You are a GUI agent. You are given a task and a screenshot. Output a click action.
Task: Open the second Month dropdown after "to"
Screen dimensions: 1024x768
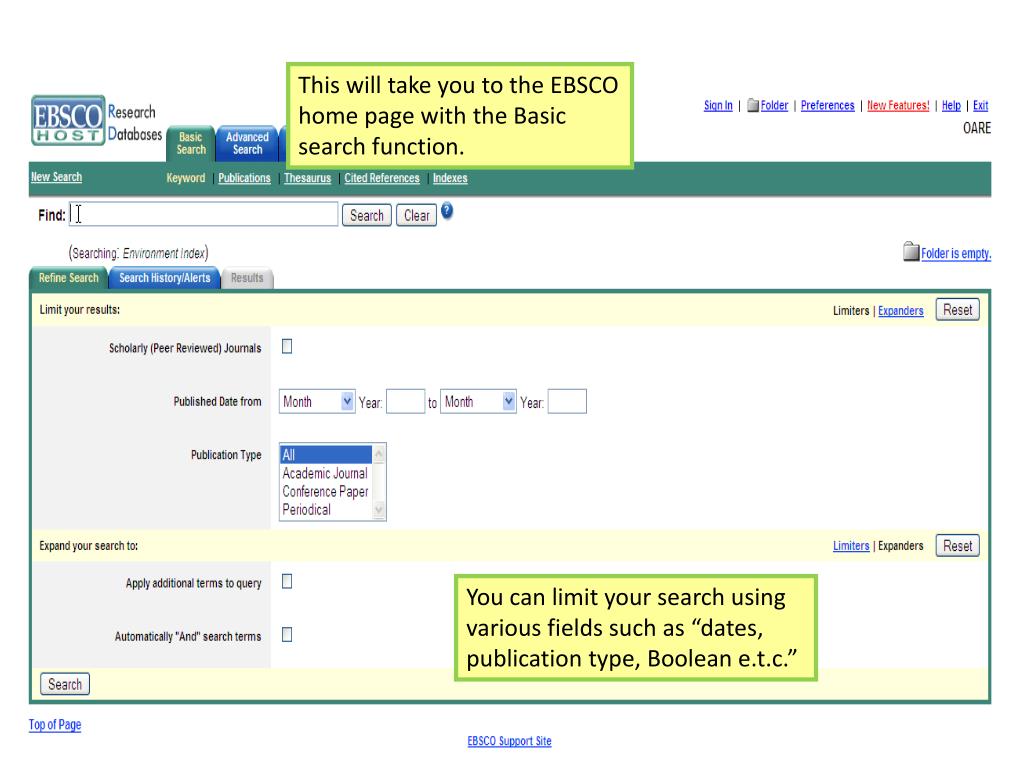pos(478,402)
